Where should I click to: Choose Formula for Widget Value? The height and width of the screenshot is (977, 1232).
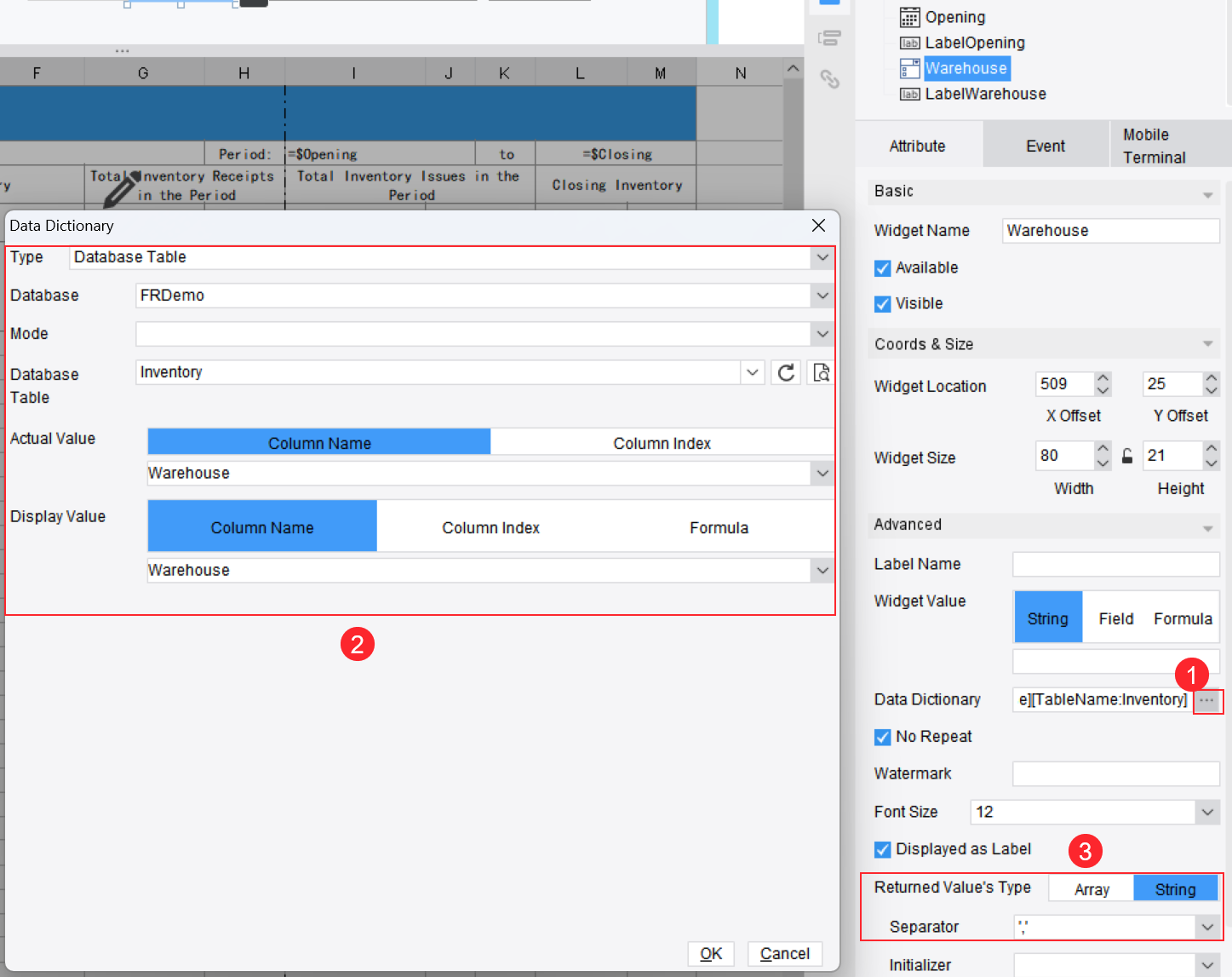click(x=1183, y=618)
